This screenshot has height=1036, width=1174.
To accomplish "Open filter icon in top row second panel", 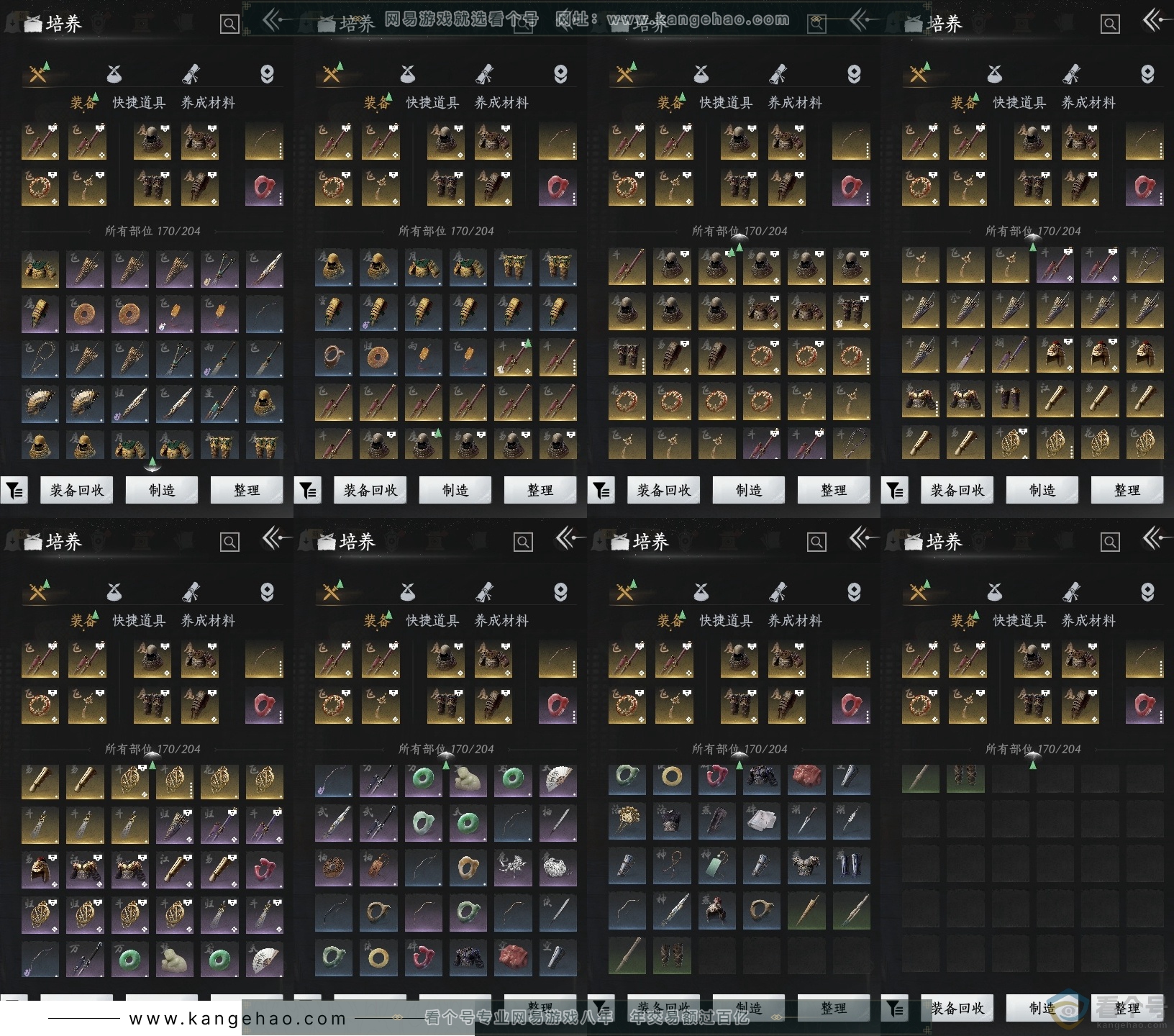I will 308,491.
